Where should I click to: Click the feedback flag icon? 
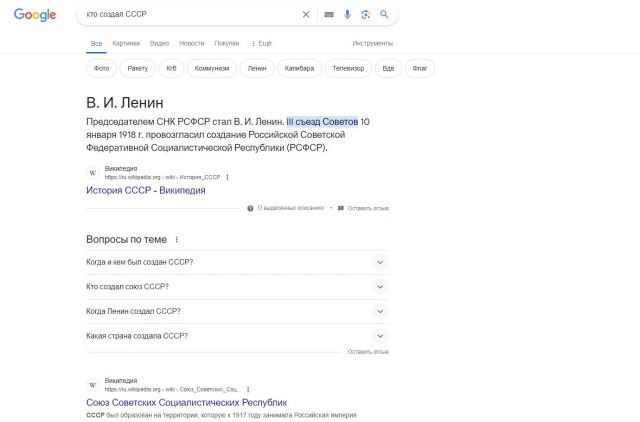341,208
